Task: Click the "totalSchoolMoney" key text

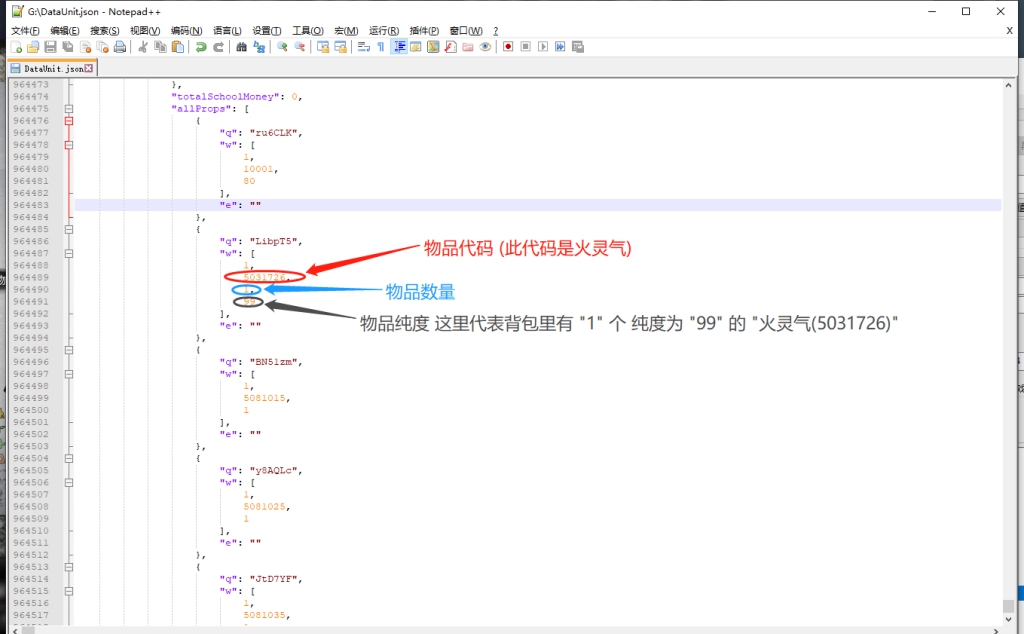Action: click(226, 97)
